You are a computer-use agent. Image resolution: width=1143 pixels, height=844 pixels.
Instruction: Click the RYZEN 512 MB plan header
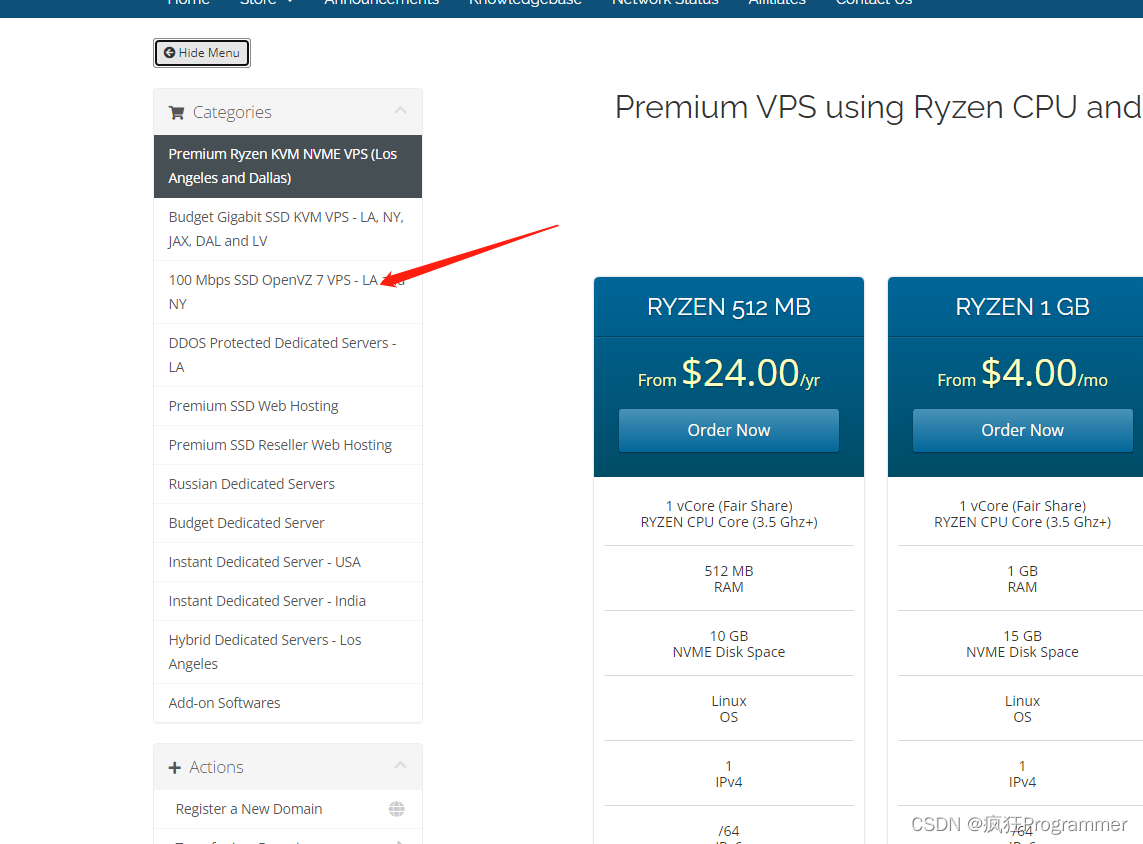pos(728,307)
